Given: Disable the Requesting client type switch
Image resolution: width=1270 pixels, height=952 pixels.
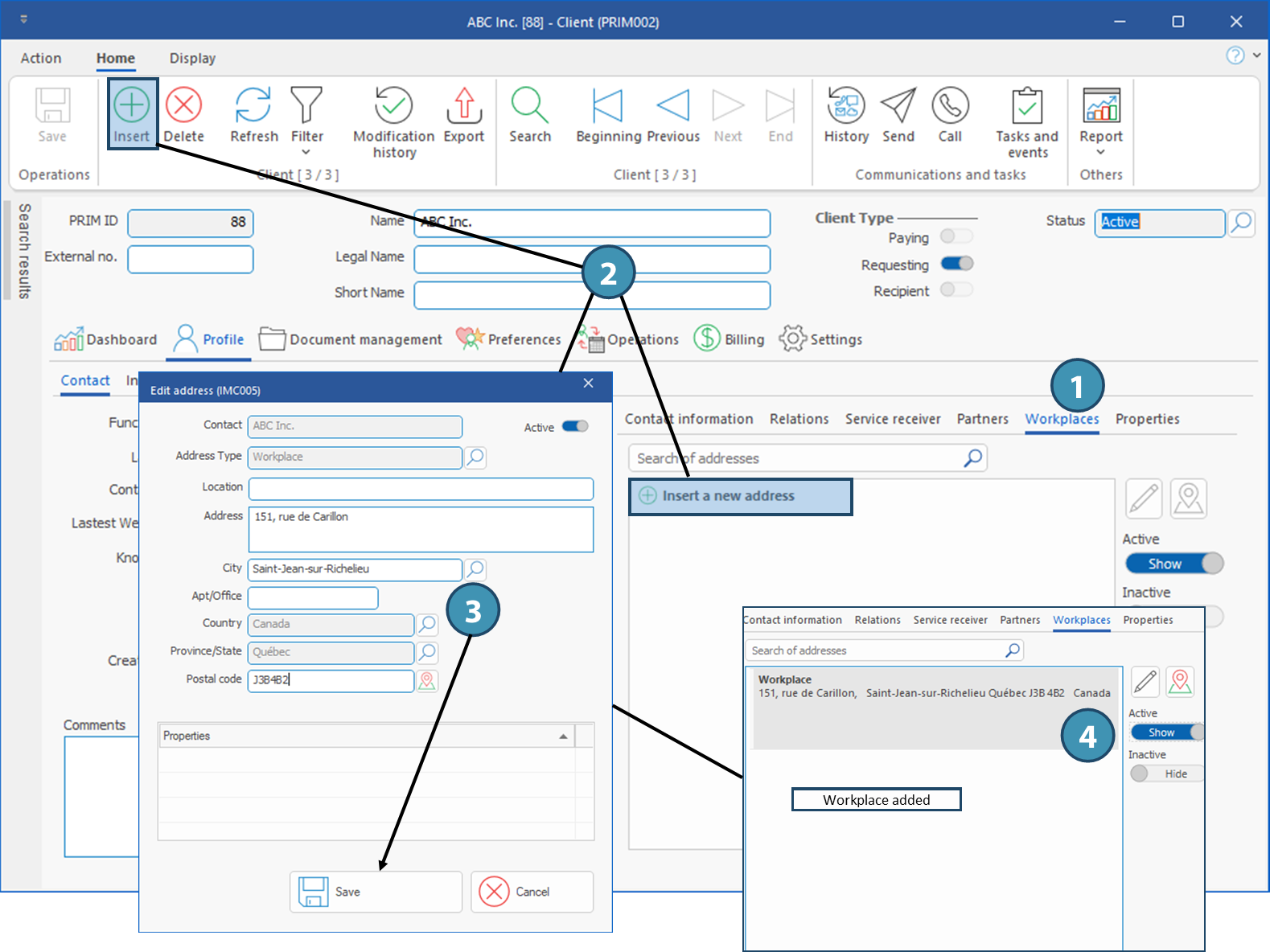Looking at the screenshot, I should click(956, 264).
